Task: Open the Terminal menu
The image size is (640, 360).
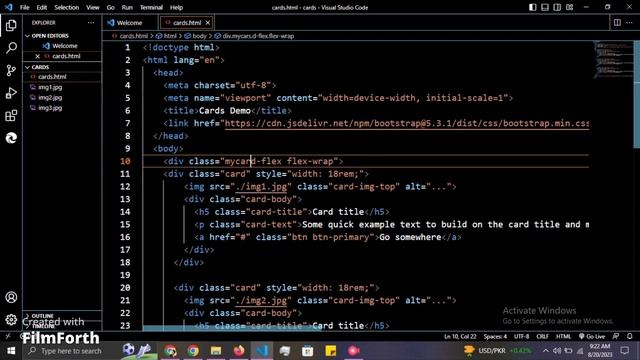Action: pos(151,7)
